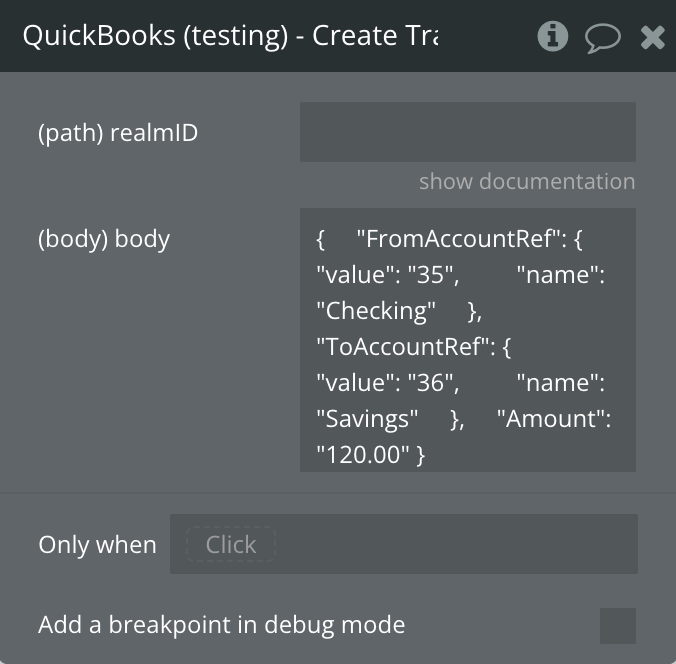Open the action info icon
Viewport: 676px width, 664px height.
pos(552,37)
